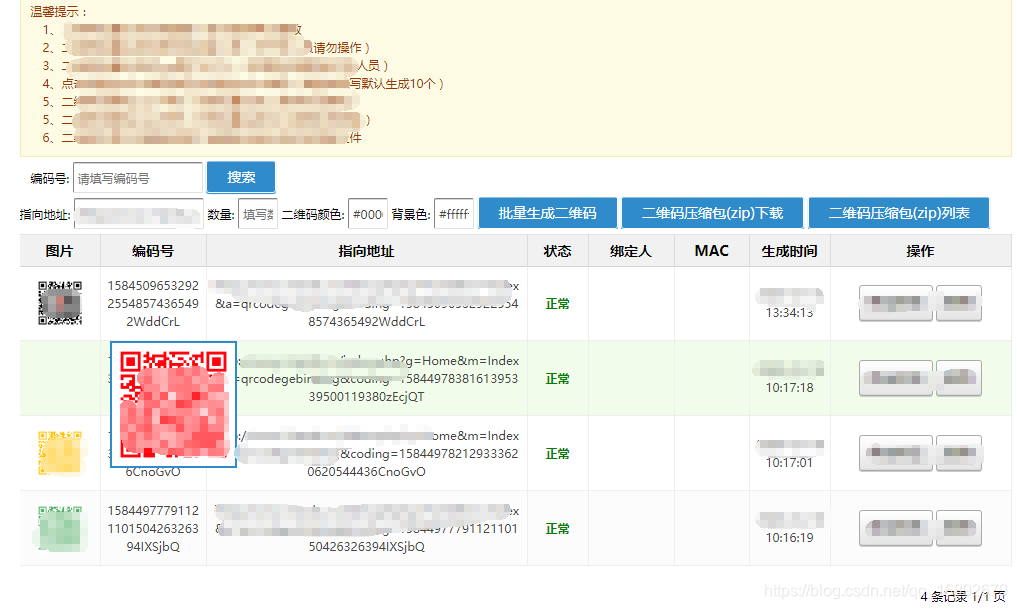
Task: Click 二维码压缩包(zip)下载 button
Action: click(712, 213)
